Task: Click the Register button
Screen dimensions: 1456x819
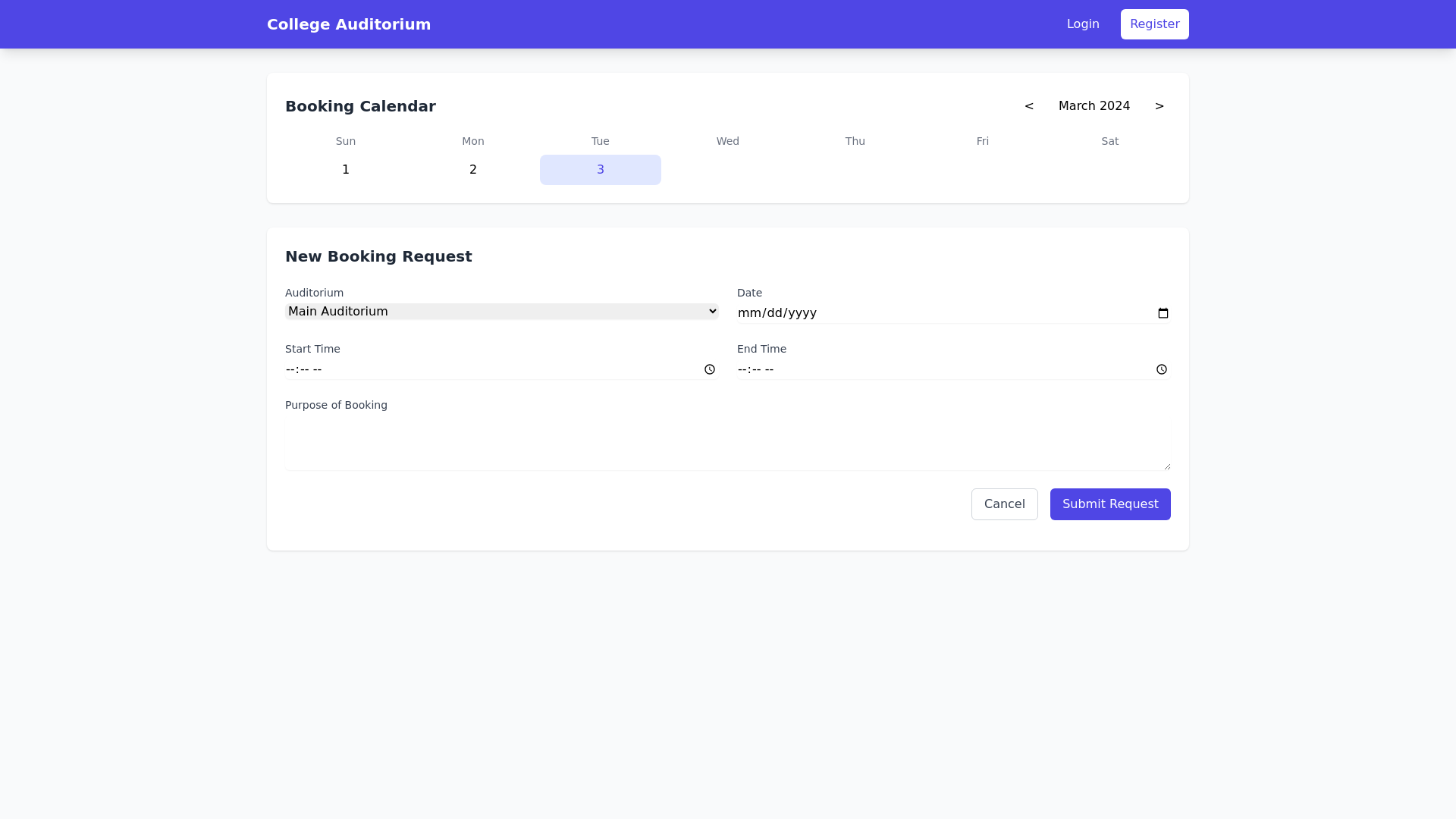Action: click(x=1154, y=24)
